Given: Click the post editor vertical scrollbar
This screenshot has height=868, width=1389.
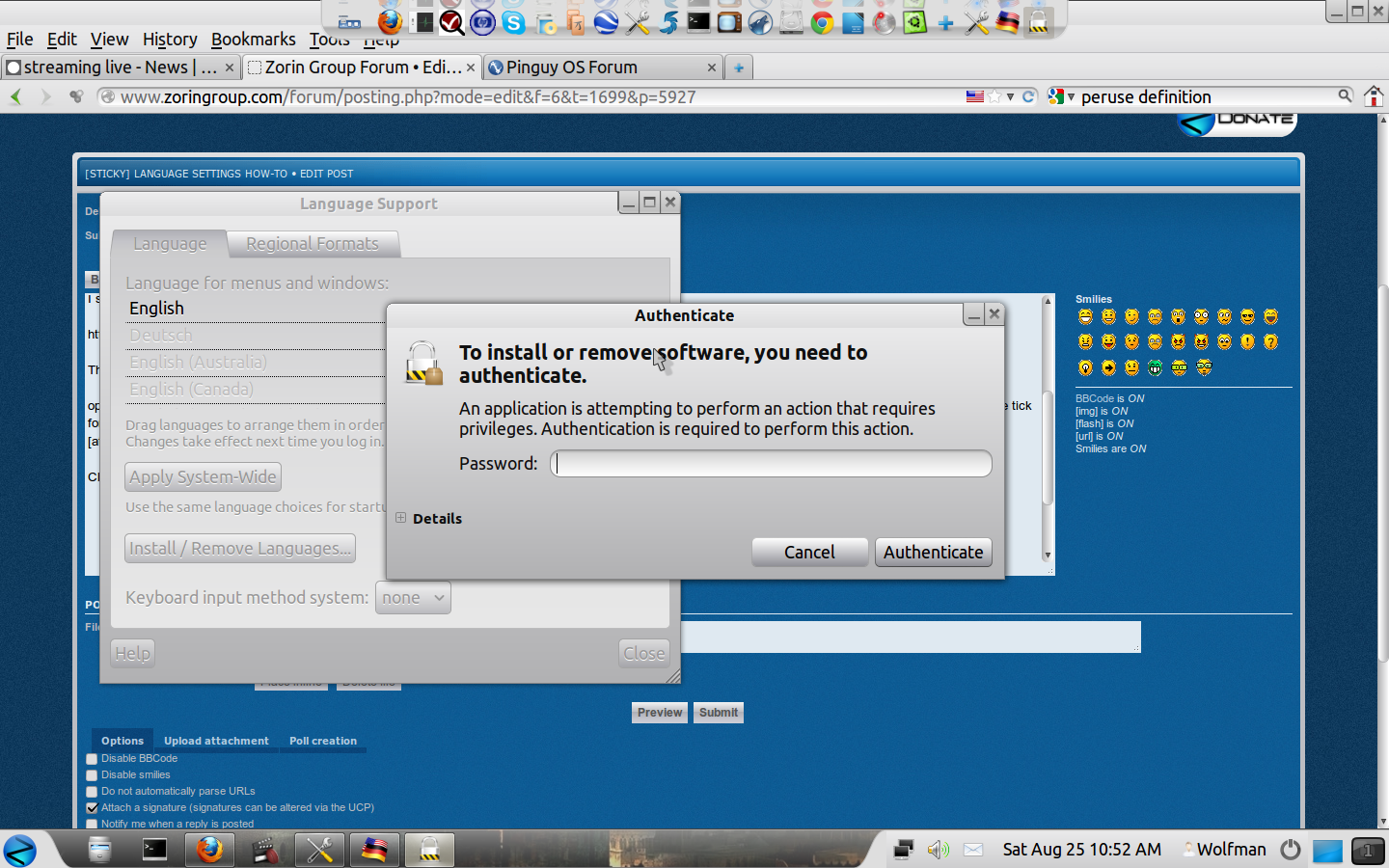Looking at the screenshot, I should pos(1048,428).
